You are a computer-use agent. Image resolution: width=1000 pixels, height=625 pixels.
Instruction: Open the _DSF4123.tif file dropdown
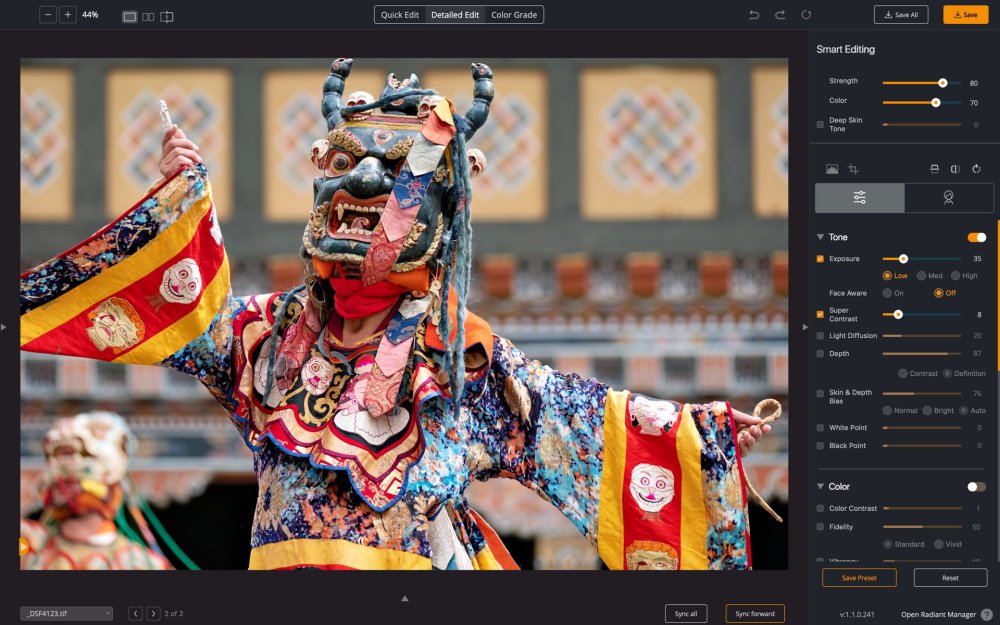(x=66, y=614)
